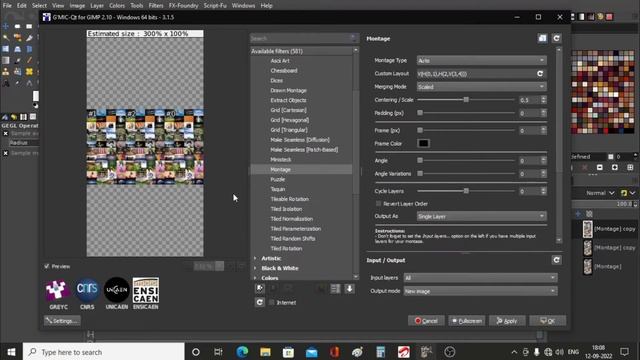Viewport: 640px width, 360px height.
Task: Click the Windows taskbar search box
Action: [x=104, y=352]
